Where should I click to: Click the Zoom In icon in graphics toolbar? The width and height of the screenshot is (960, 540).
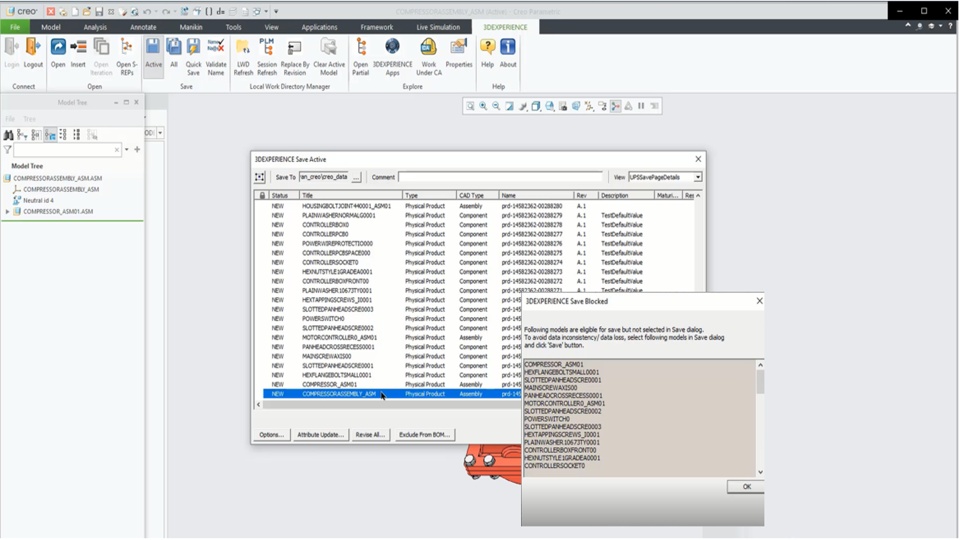coord(483,106)
